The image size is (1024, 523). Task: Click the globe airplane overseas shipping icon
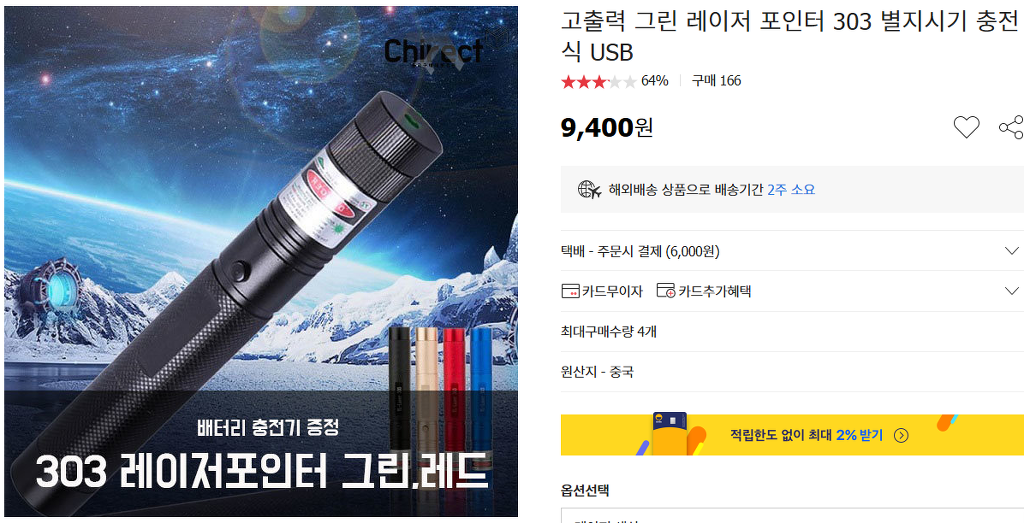(589, 190)
